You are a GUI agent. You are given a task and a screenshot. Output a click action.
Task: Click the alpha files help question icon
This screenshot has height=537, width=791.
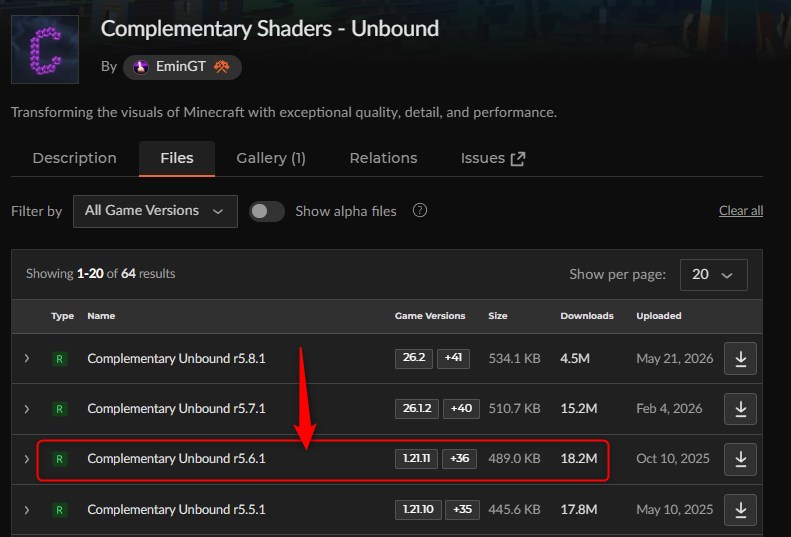[x=420, y=210]
